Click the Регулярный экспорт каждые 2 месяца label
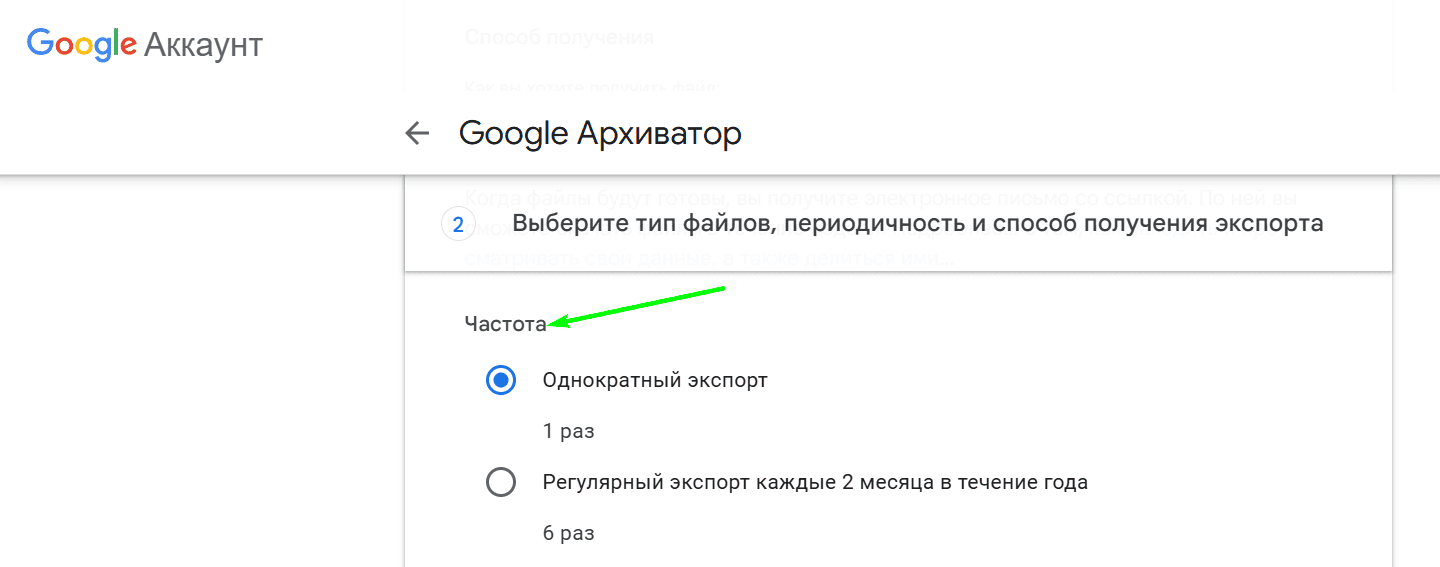 tap(815, 482)
